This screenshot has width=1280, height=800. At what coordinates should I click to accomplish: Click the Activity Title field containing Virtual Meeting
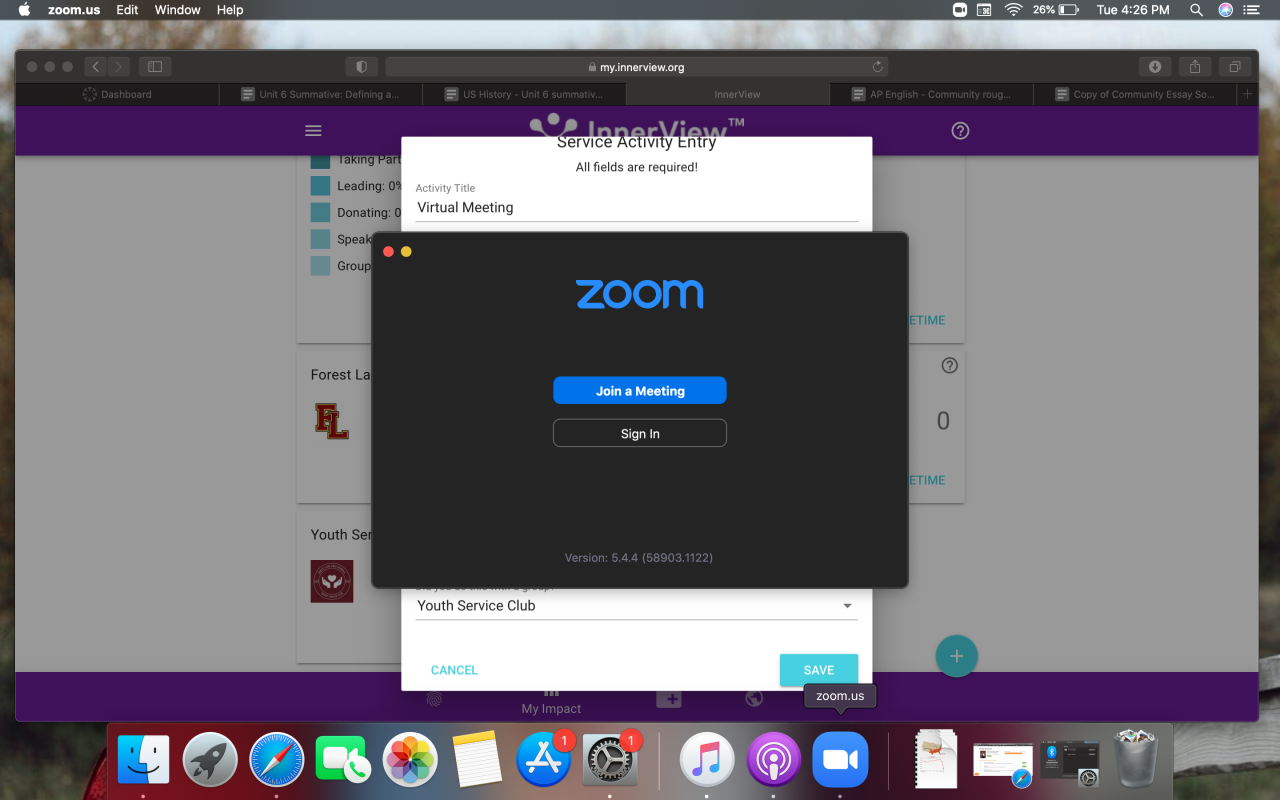(x=636, y=208)
